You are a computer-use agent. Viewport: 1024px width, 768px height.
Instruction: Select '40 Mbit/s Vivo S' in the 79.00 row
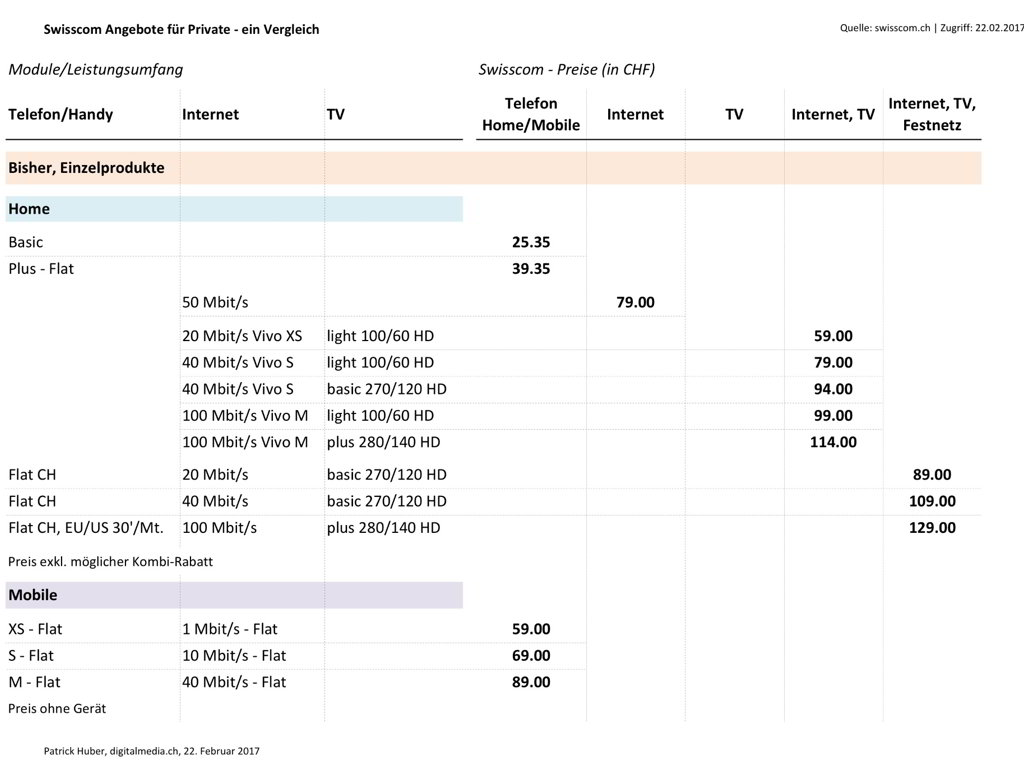click(238, 362)
